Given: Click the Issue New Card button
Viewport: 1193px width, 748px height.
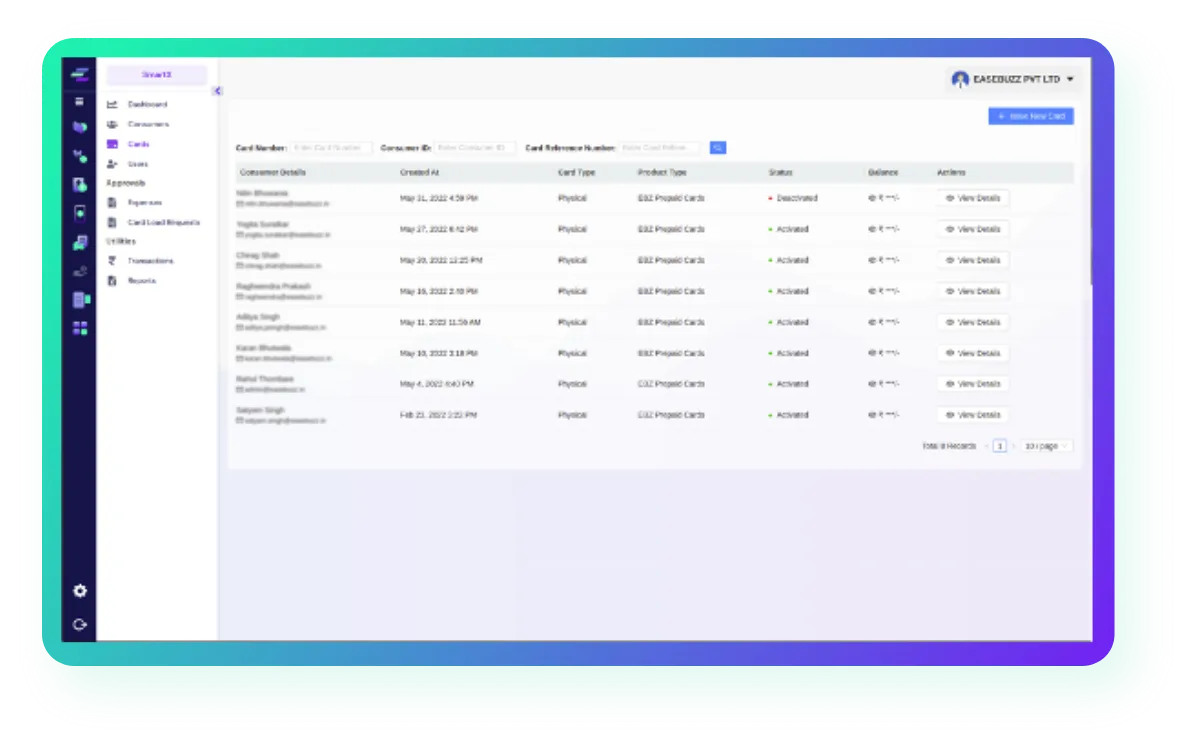Looking at the screenshot, I should (x=1031, y=116).
